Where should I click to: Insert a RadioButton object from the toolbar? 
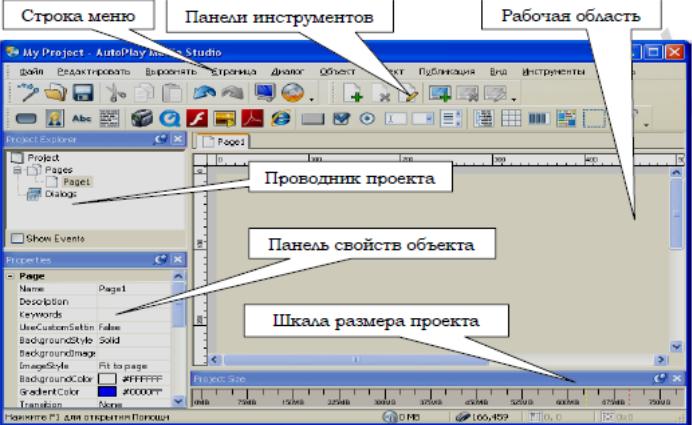[x=367, y=118]
